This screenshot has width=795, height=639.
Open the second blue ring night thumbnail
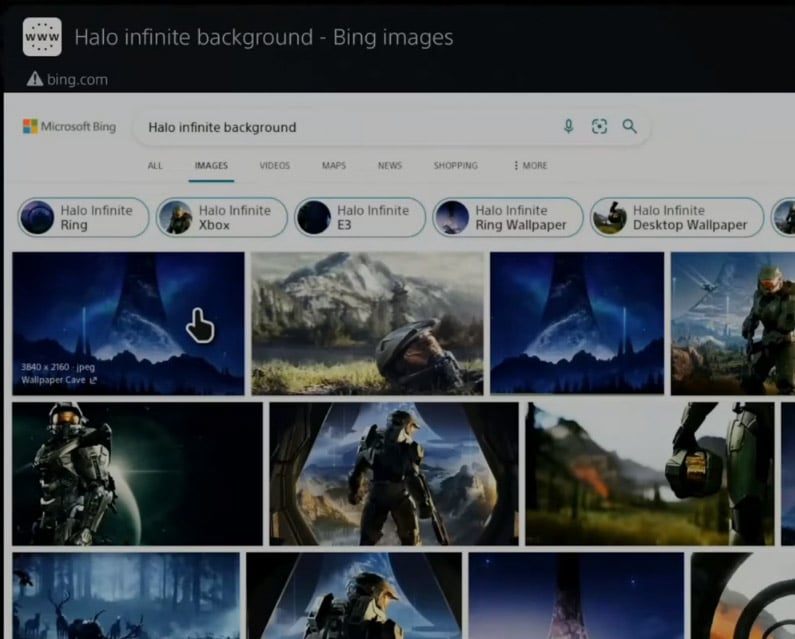(577, 323)
